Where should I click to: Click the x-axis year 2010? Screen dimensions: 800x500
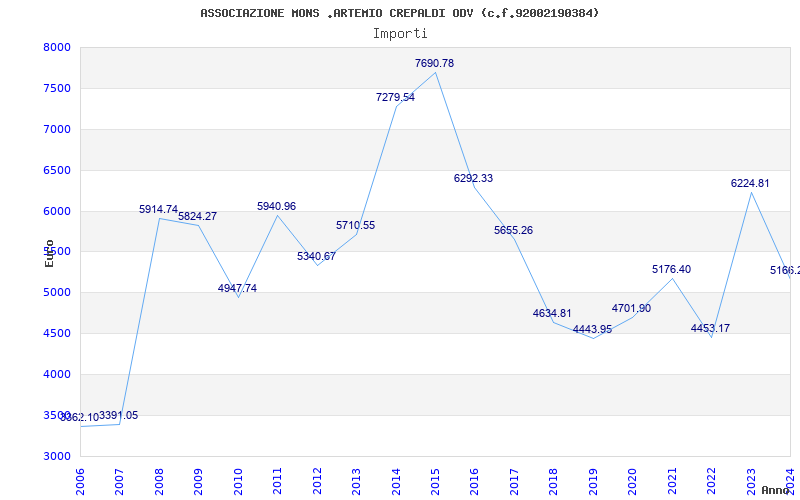[x=238, y=482]
